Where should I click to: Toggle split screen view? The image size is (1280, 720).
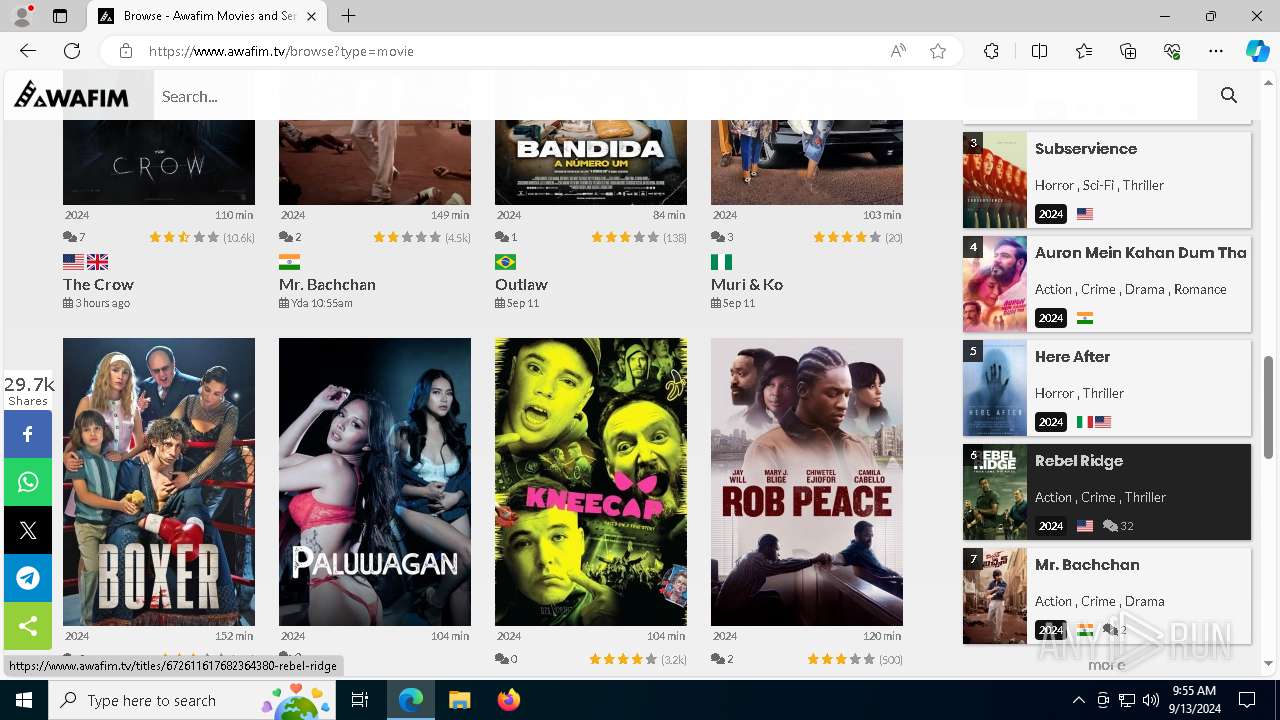[x=1039, y=51]
